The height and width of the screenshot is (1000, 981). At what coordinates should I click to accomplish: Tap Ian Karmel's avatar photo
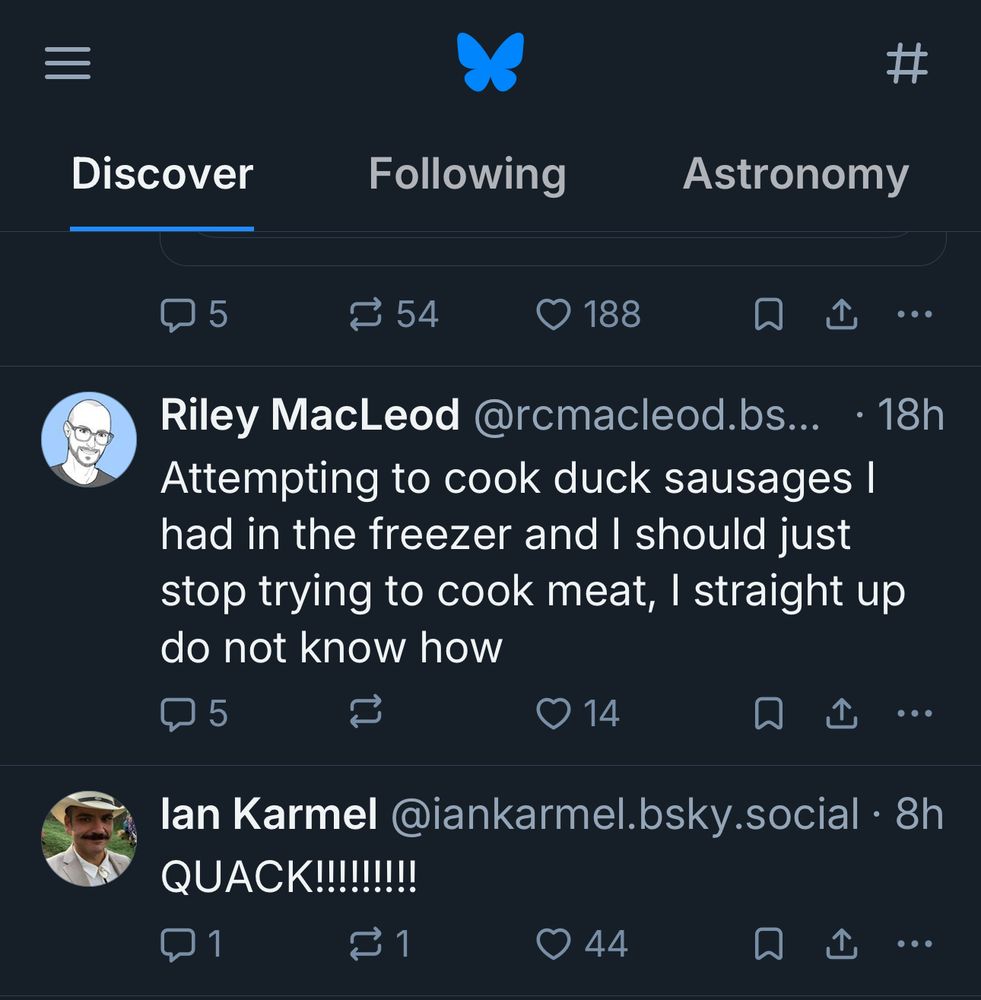[x=89, y=838]
